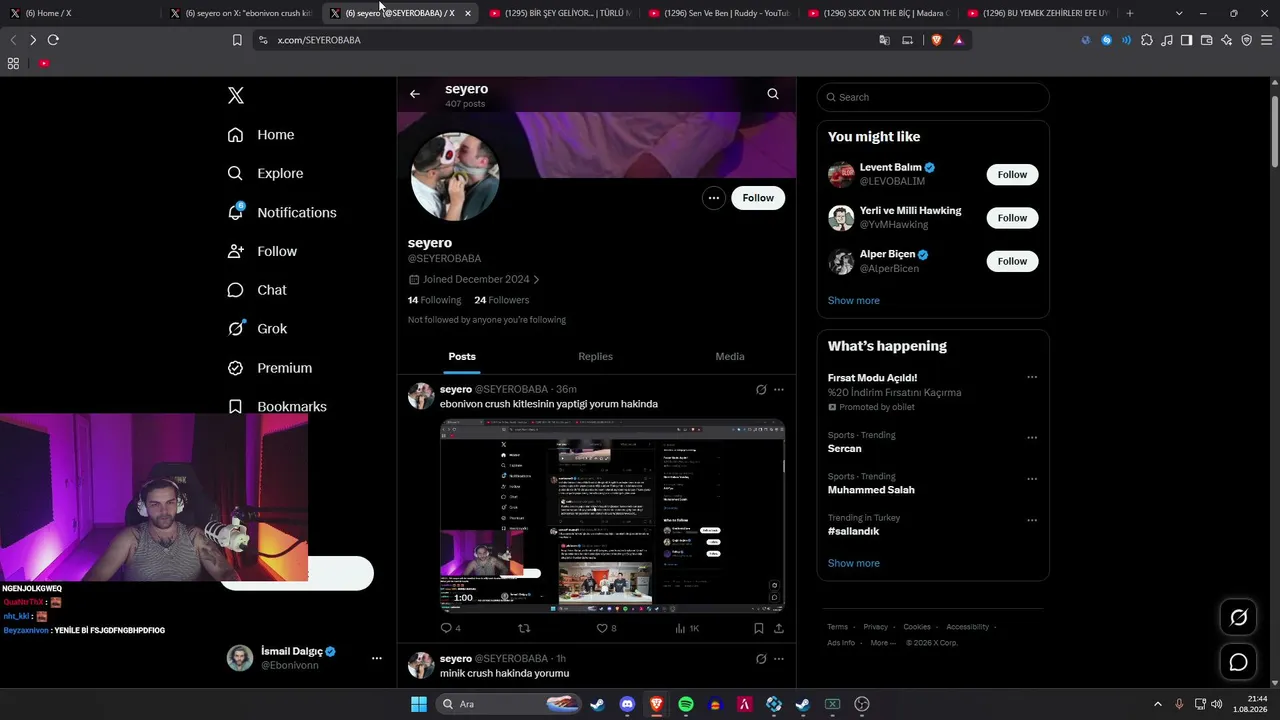Open Premium in the X sidebar
The width and height of the screenshot is (1280, 720).
(270, 368)
